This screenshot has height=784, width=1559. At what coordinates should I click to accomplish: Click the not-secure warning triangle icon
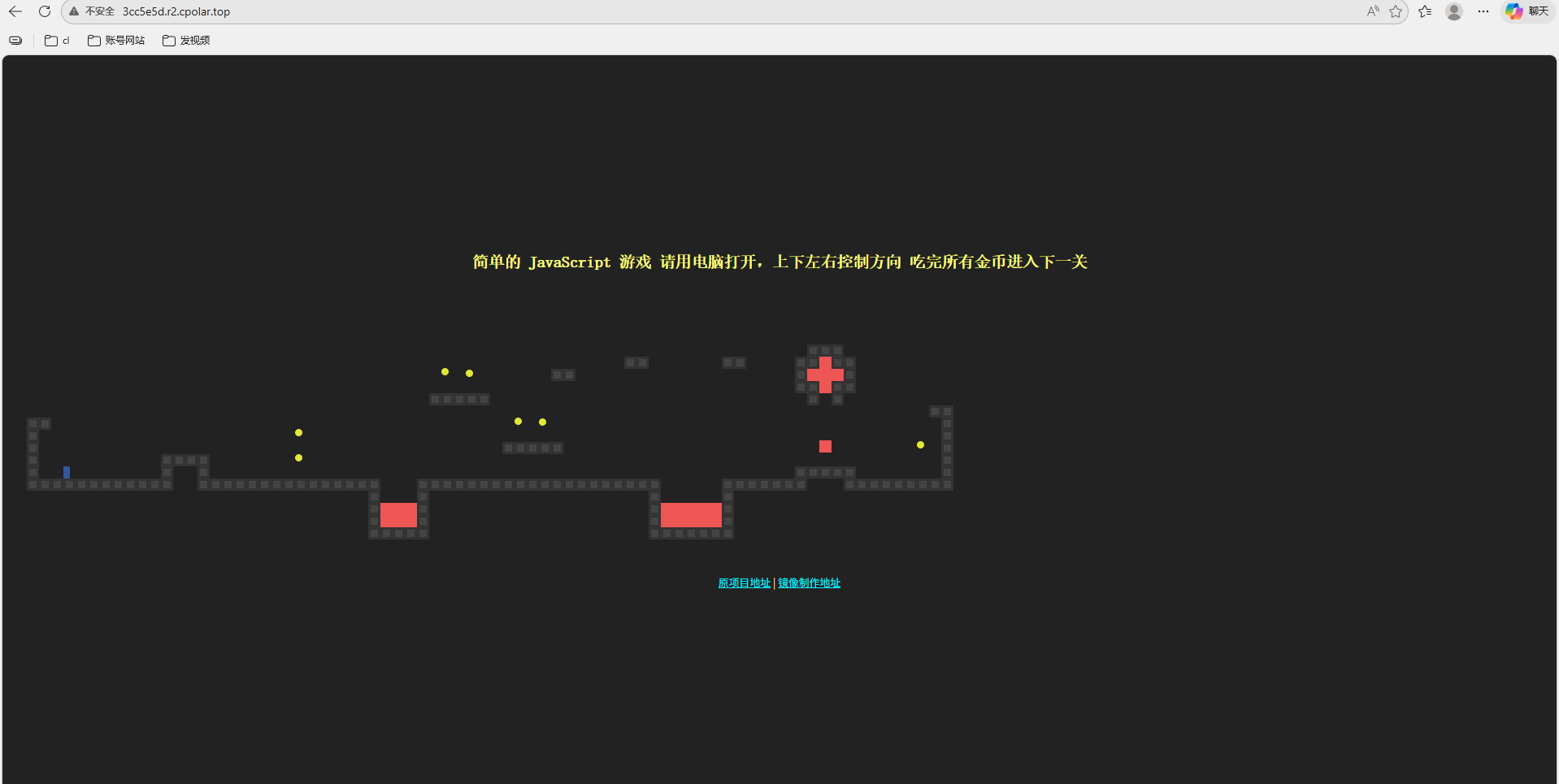point(74,11)
